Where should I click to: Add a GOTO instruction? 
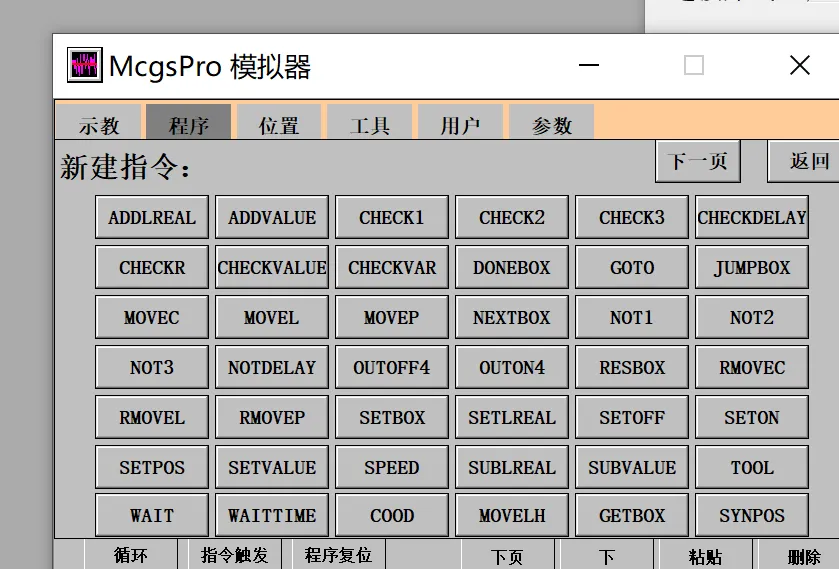click(x=632, y=267)
